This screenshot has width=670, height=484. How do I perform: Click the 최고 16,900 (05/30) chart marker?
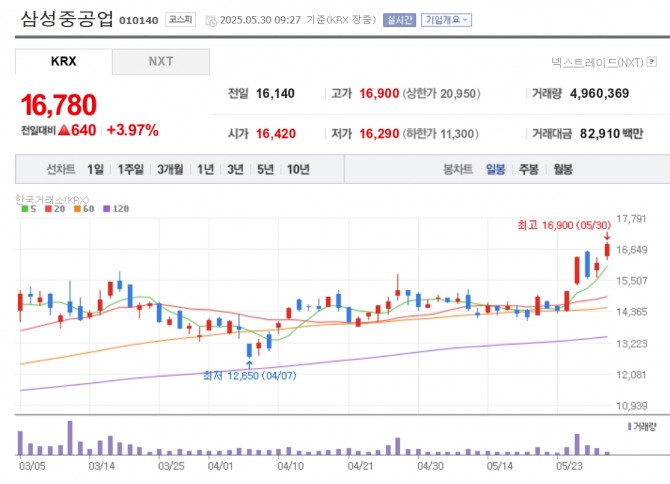(x=564, y=225)
